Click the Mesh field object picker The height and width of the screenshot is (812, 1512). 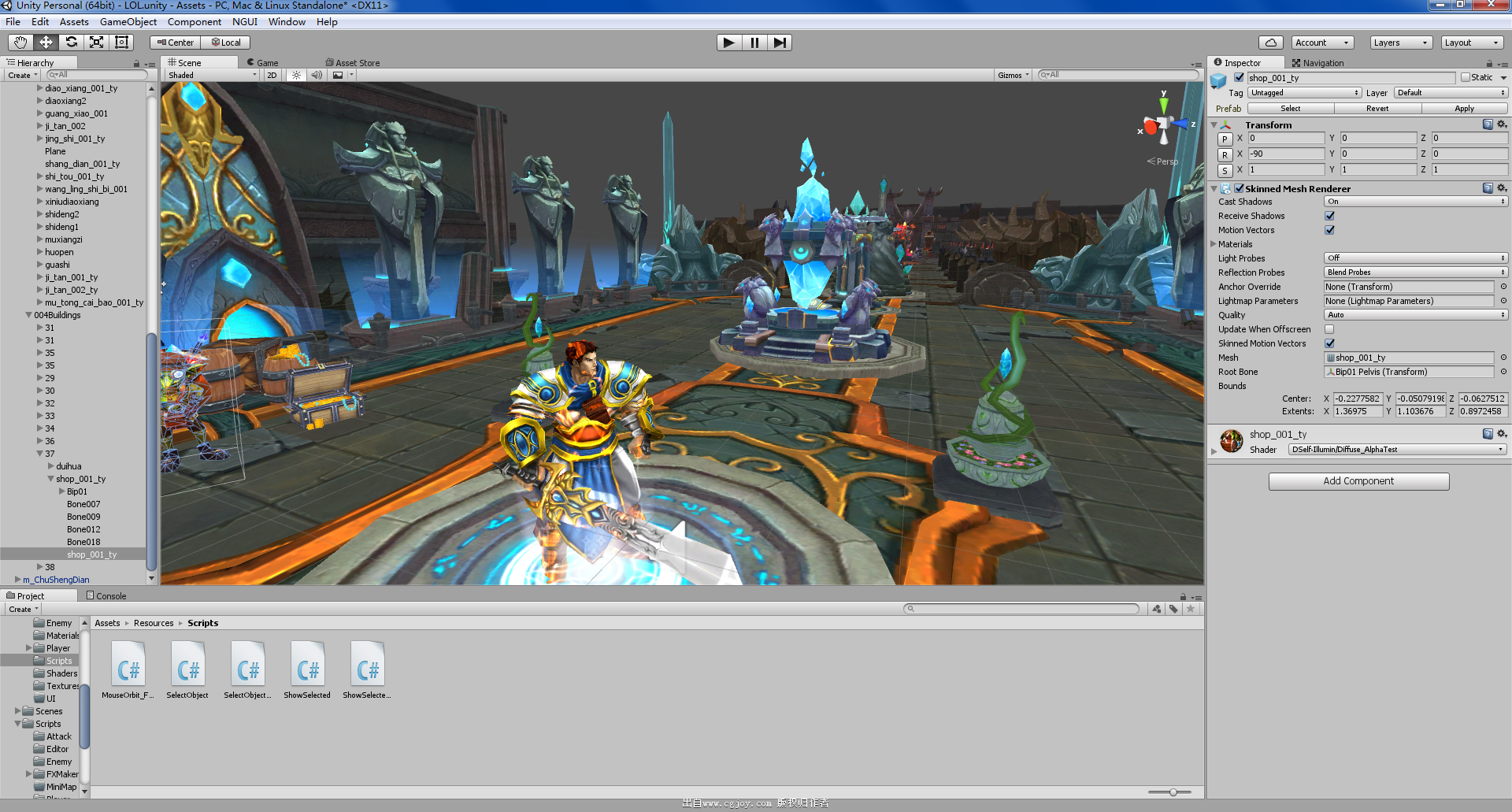1503,358
